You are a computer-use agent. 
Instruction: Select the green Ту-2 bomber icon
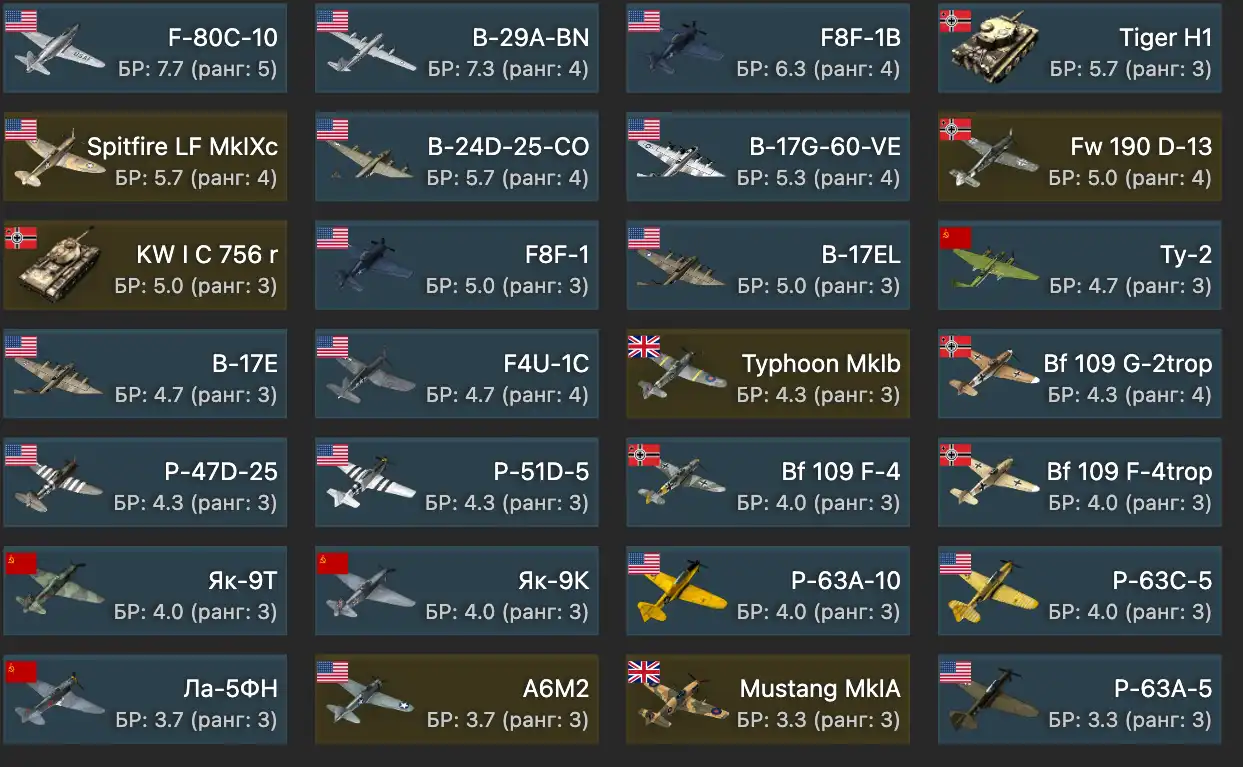[x=992, y=269]
